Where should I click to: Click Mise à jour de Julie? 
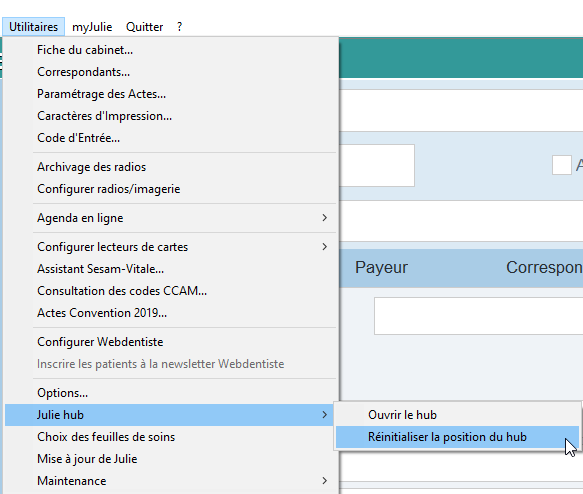[171, 459]
